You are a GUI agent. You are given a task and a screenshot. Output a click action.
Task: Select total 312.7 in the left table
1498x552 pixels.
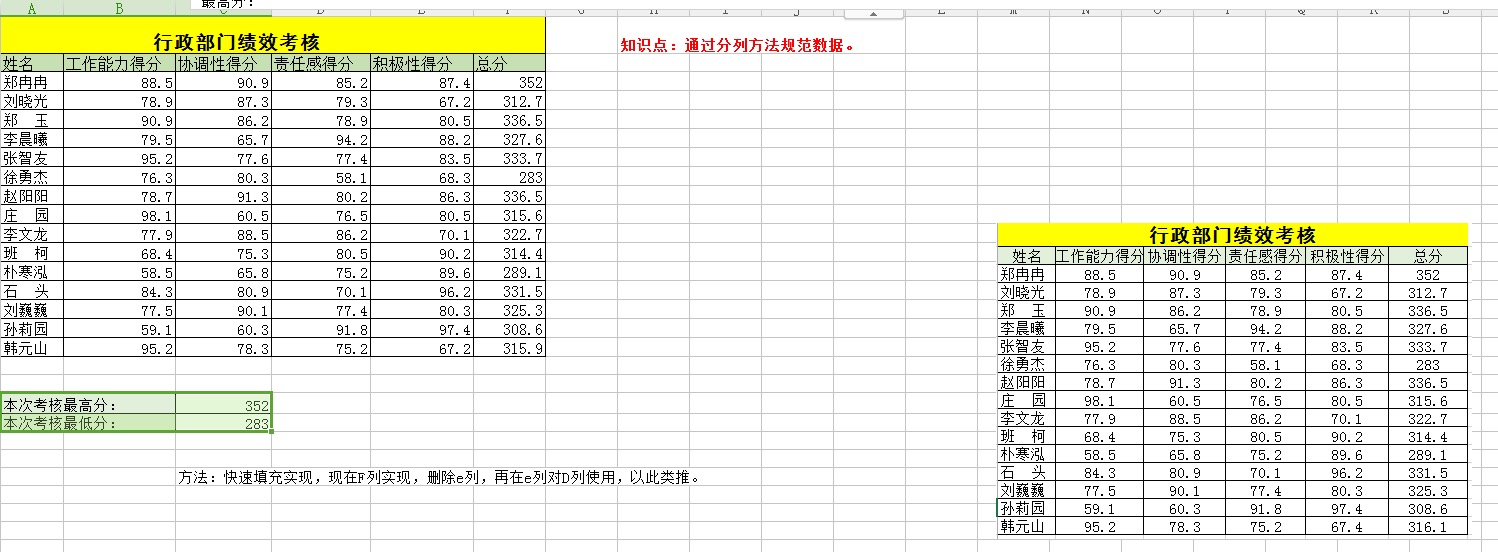click(510, 102)
